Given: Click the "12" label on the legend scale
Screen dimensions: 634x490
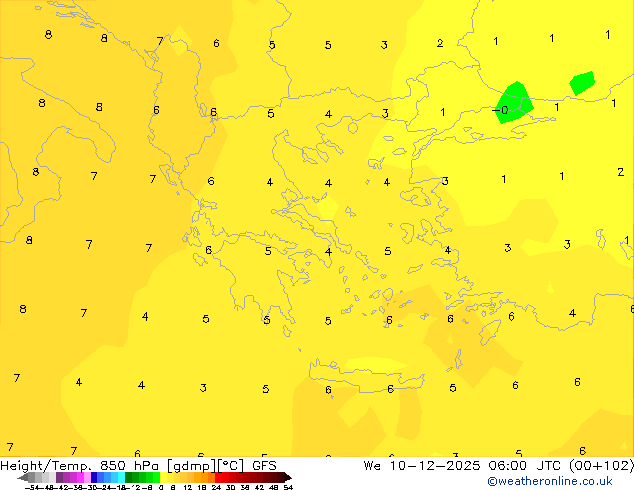Looking at the screenshot, I should (188, 487).
